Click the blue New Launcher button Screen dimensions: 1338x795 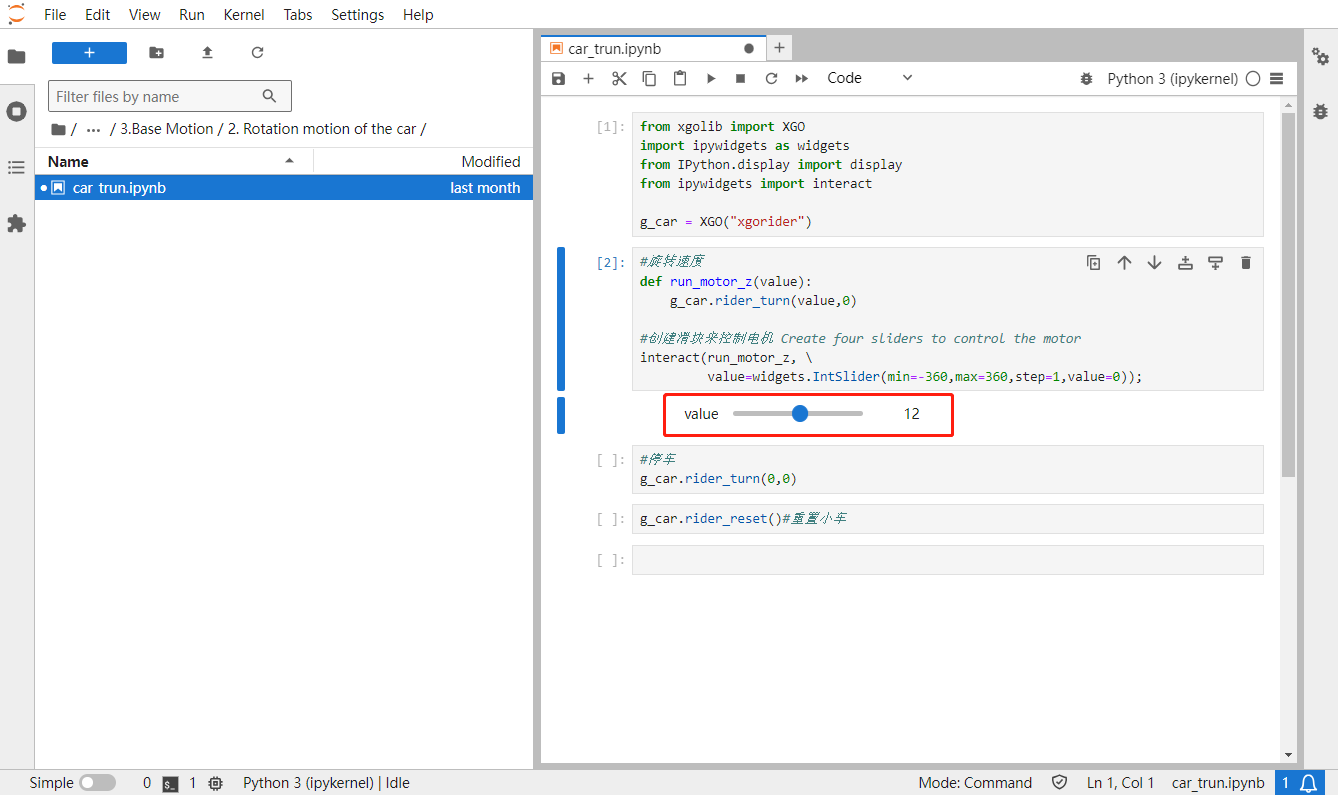coord(89,53)
